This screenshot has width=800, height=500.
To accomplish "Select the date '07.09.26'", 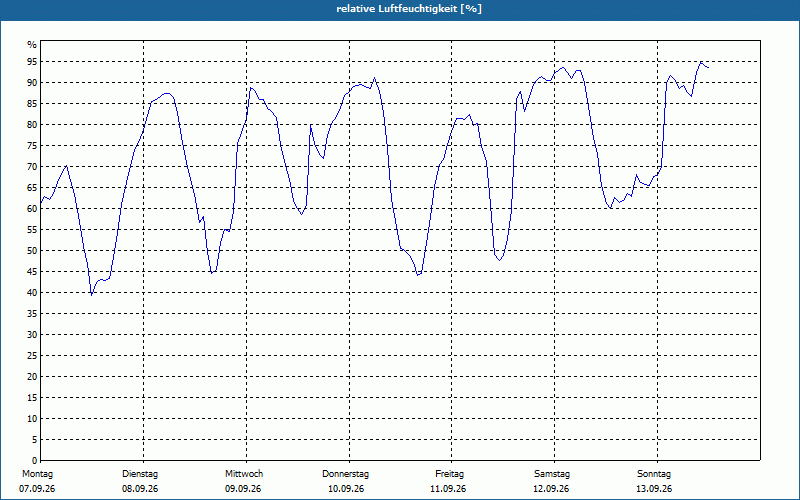I will pyautogui.click(x=37, y=489).
